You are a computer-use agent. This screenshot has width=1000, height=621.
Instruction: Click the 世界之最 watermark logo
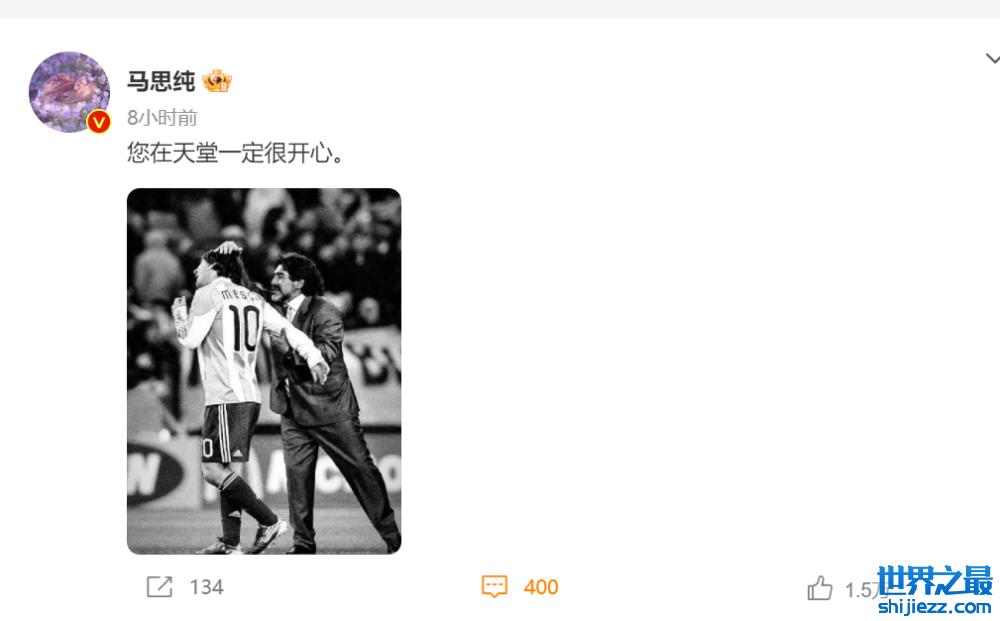934,581
